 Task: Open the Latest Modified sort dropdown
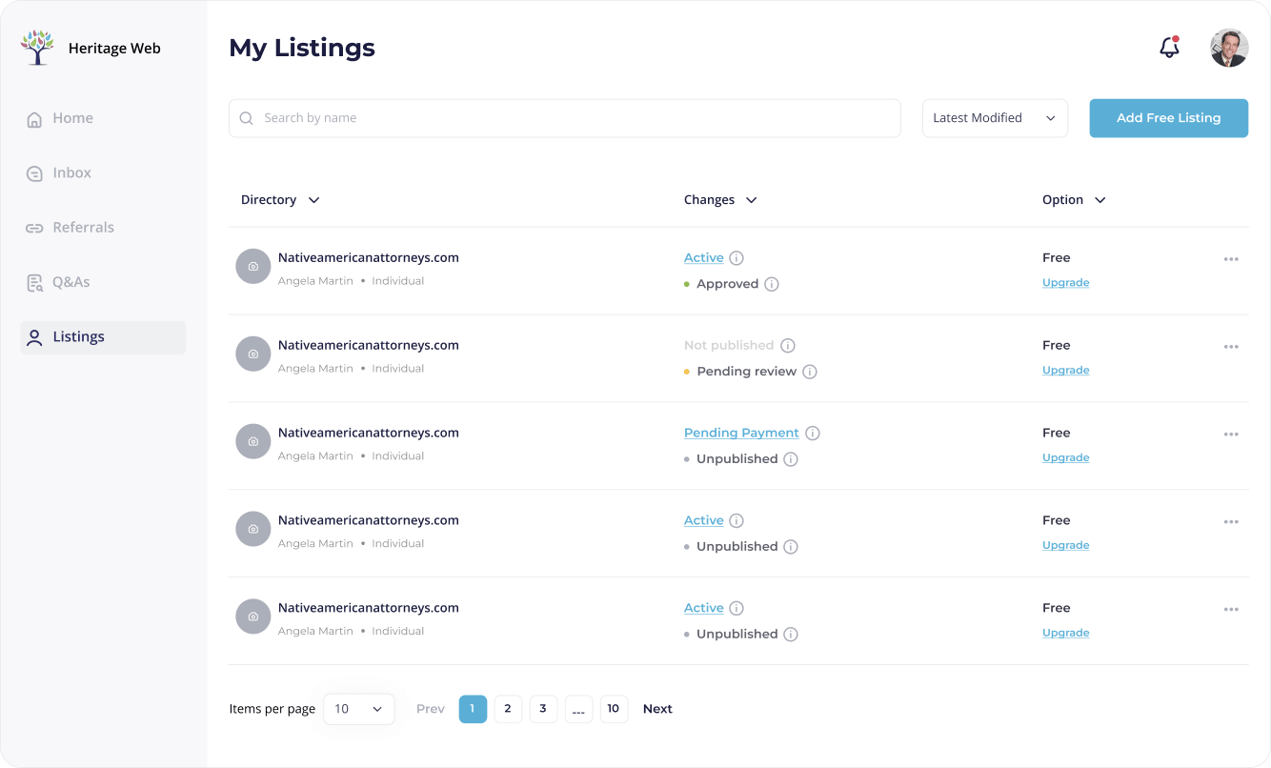994,118
